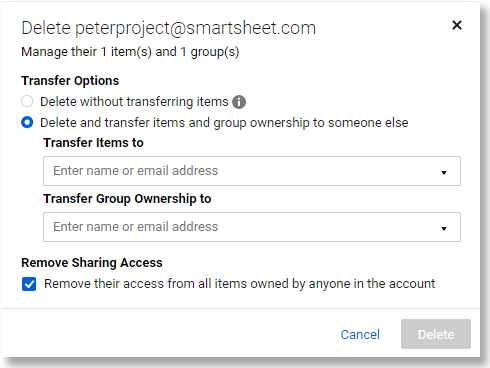Click the Manage their 1 item(s) subtitle
The image size is (490, 368).
tap(130, 52)
